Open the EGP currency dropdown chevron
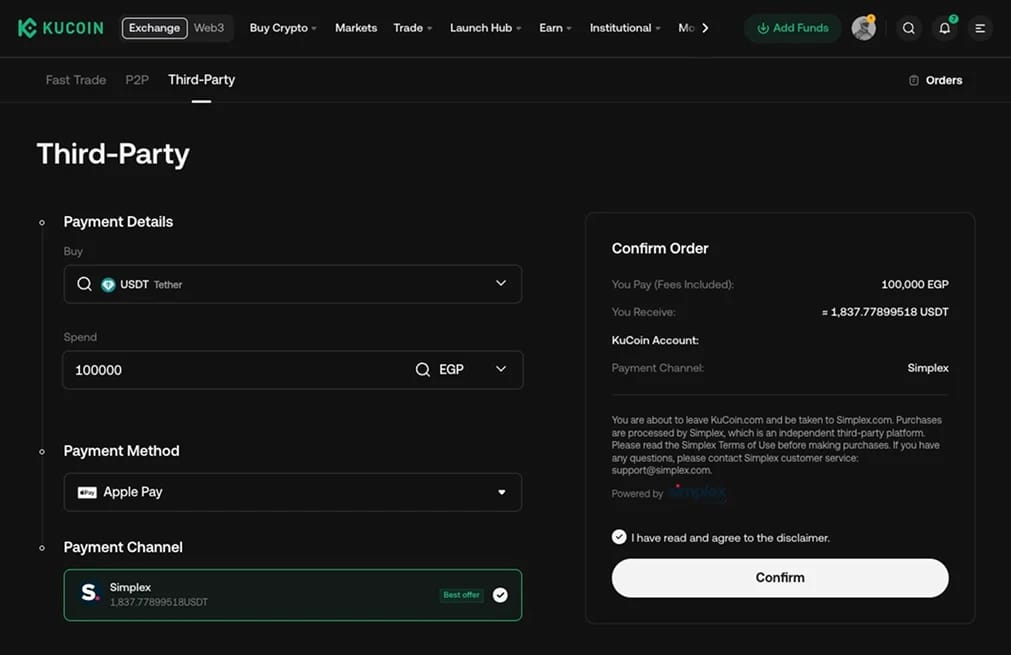Image resolution: width=1011 pixels, height=655 pixels. click(501, 369)
